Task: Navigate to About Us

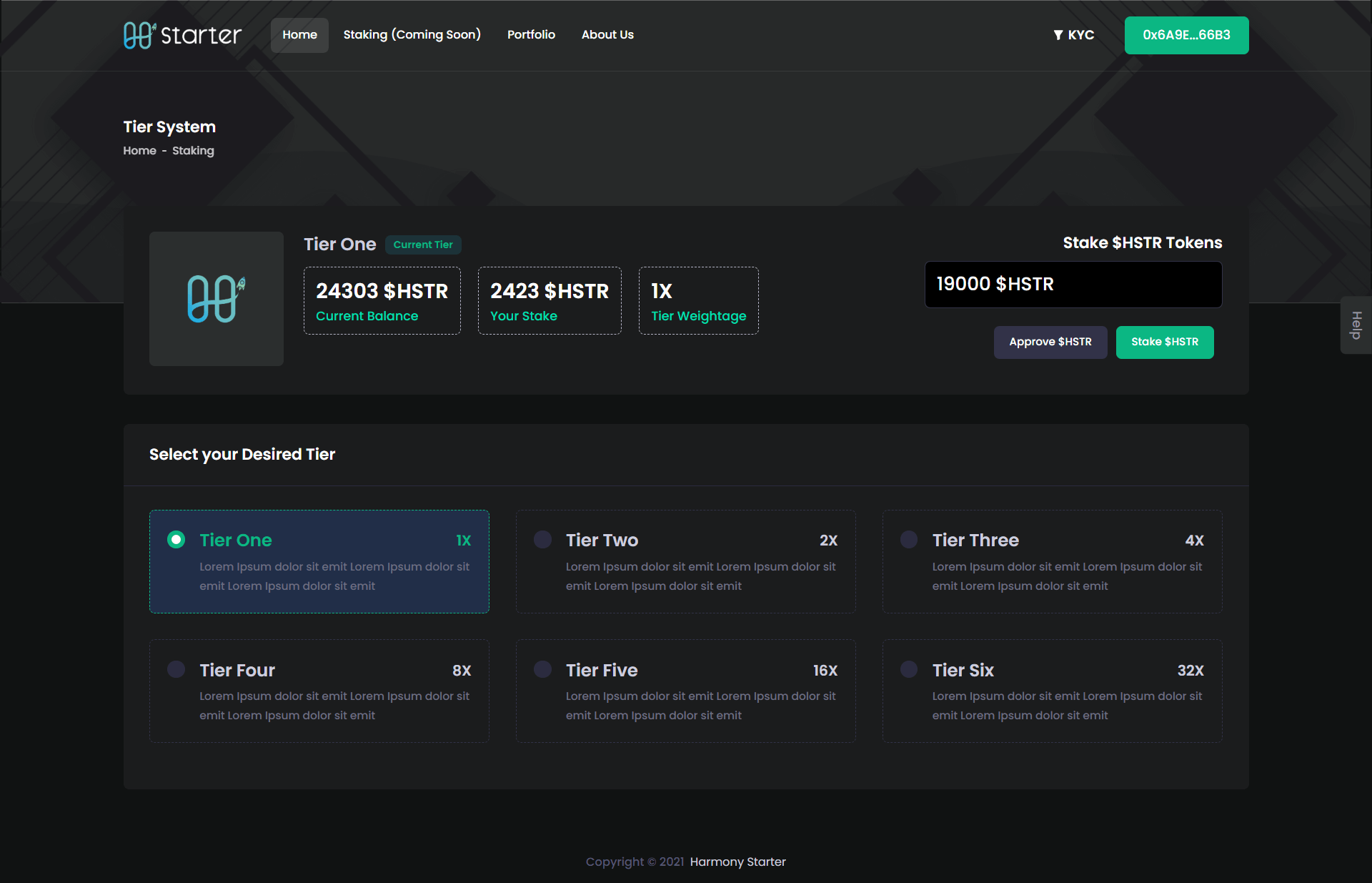Action: coord(607,35)
